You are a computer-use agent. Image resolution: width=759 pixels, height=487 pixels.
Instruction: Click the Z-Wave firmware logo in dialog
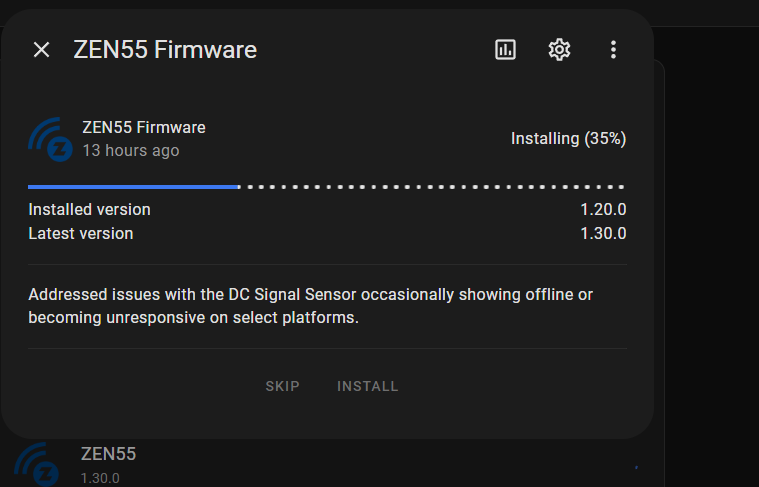pos(51,140)
